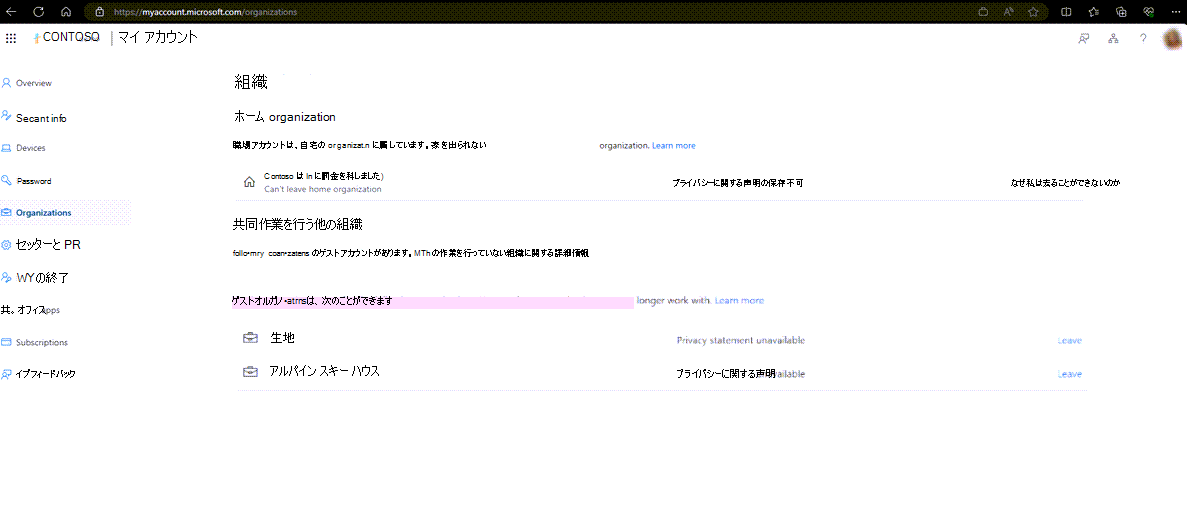Follow Learn more under home organization

pyautogui.click(x=674, y=145)
